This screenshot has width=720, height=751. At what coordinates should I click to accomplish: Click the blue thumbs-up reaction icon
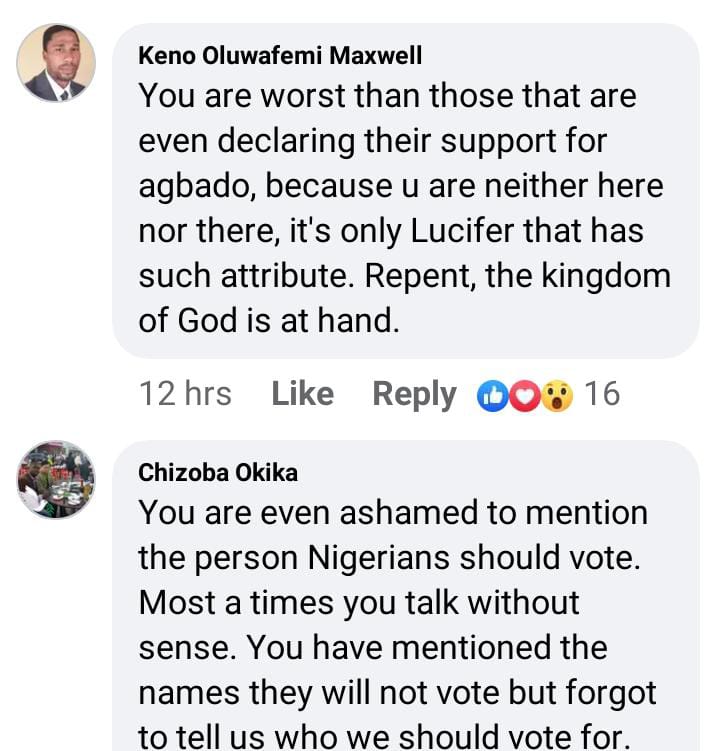493,395
